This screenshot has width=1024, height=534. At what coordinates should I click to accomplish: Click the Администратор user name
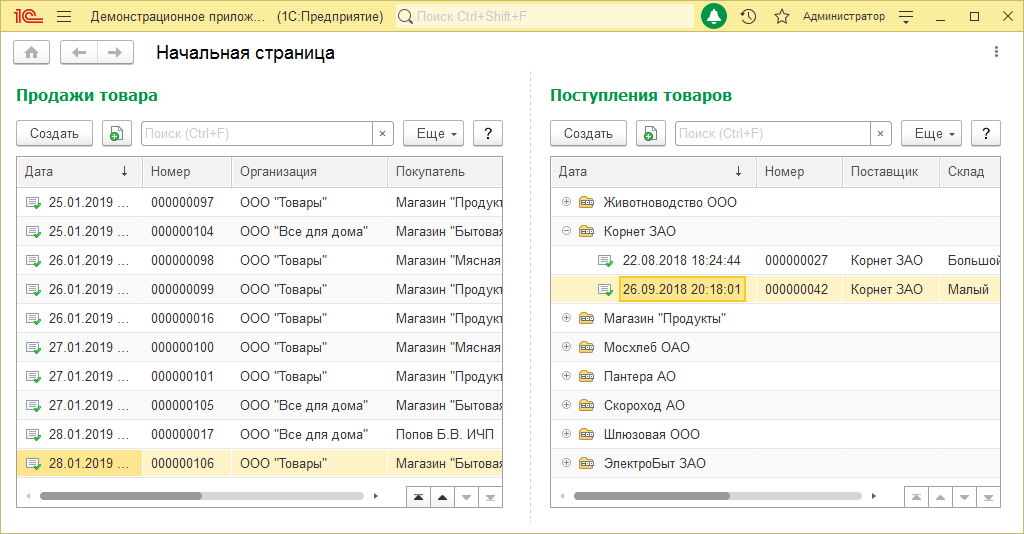(844, 16)
